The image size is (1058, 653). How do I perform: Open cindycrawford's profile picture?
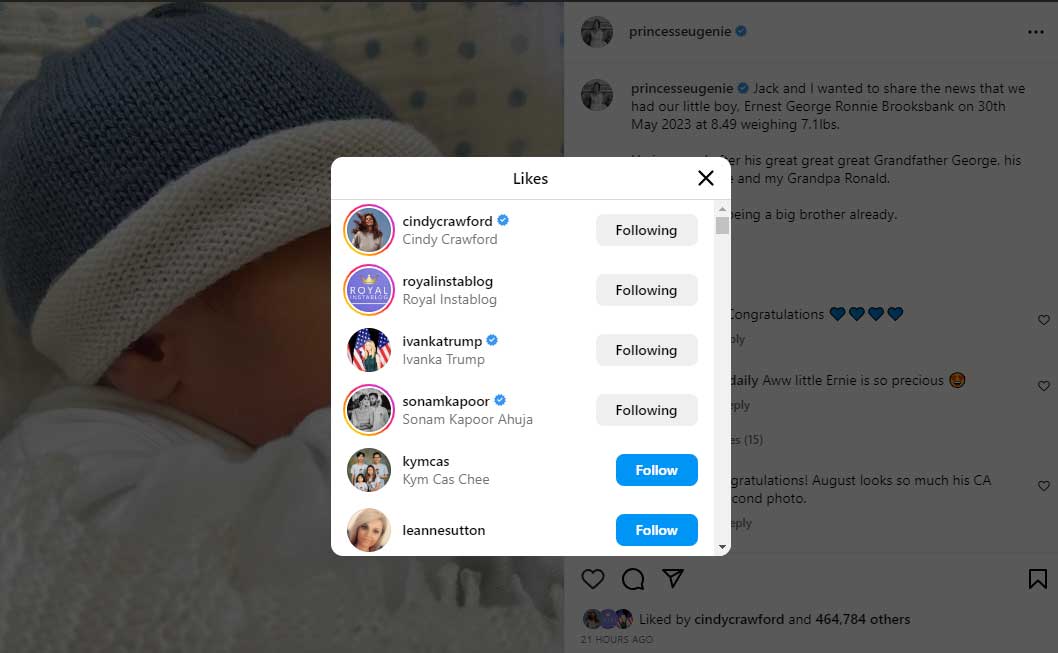point(369,230)
